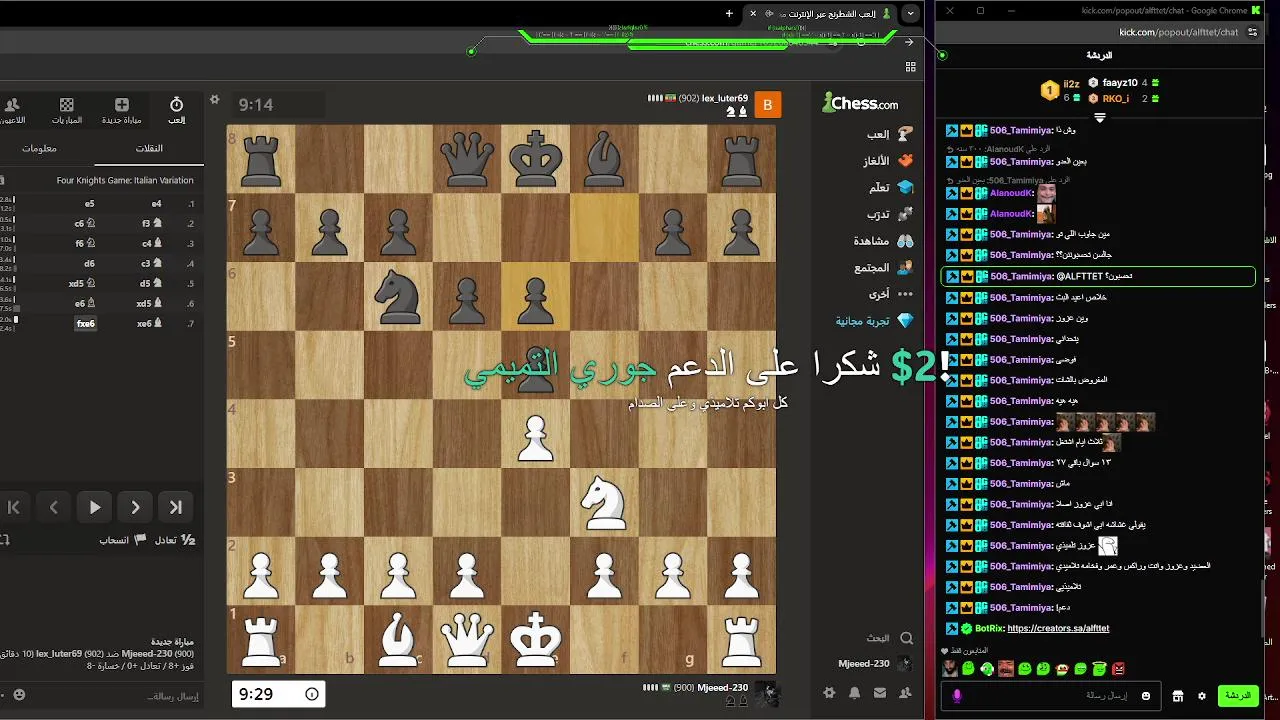
Task: Click the faayz10 leaderboard entry
Action: (1123, 83)
